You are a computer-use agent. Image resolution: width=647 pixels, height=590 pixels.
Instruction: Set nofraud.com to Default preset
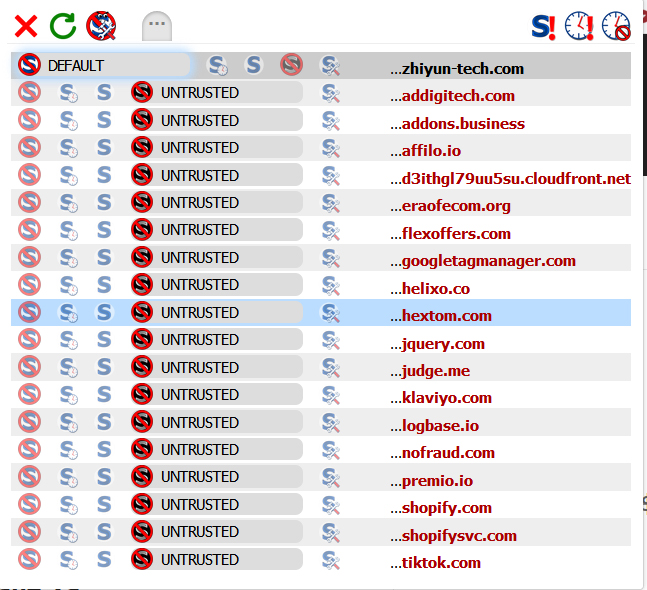click(29, 449)
